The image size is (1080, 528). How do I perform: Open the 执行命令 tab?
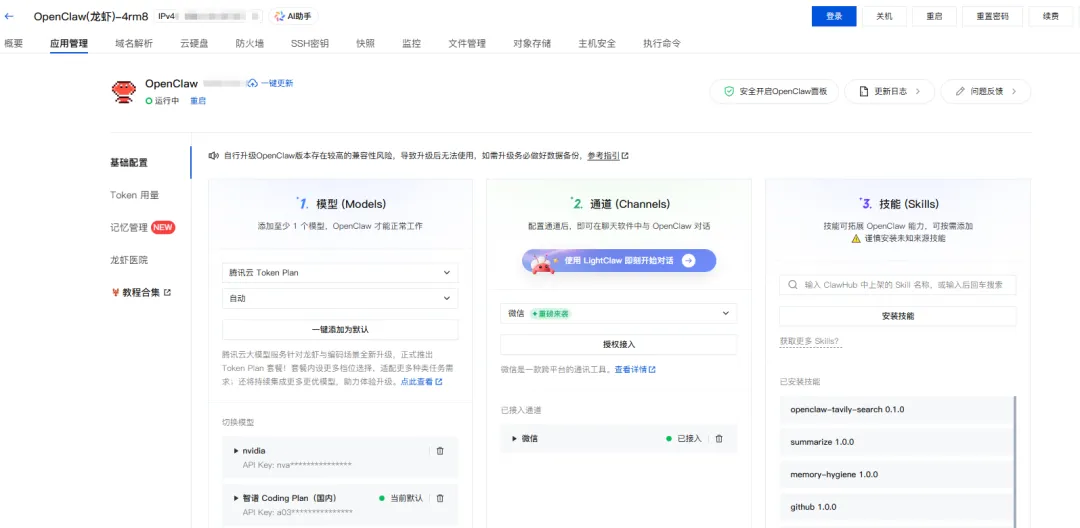[x=662, y=43]
